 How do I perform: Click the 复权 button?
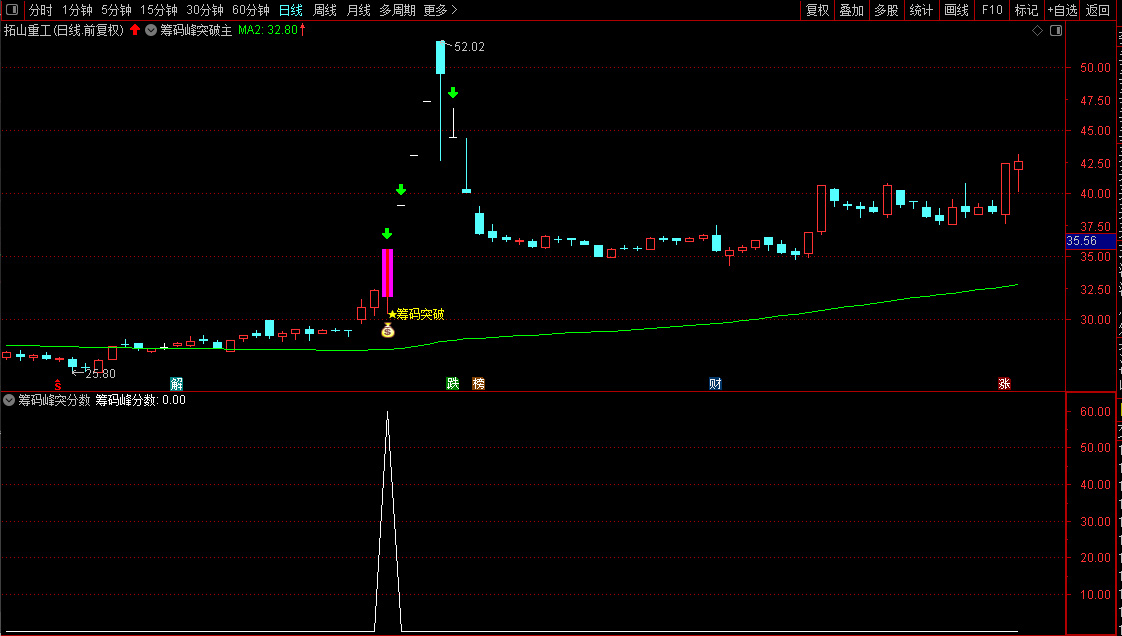(817, 10)
